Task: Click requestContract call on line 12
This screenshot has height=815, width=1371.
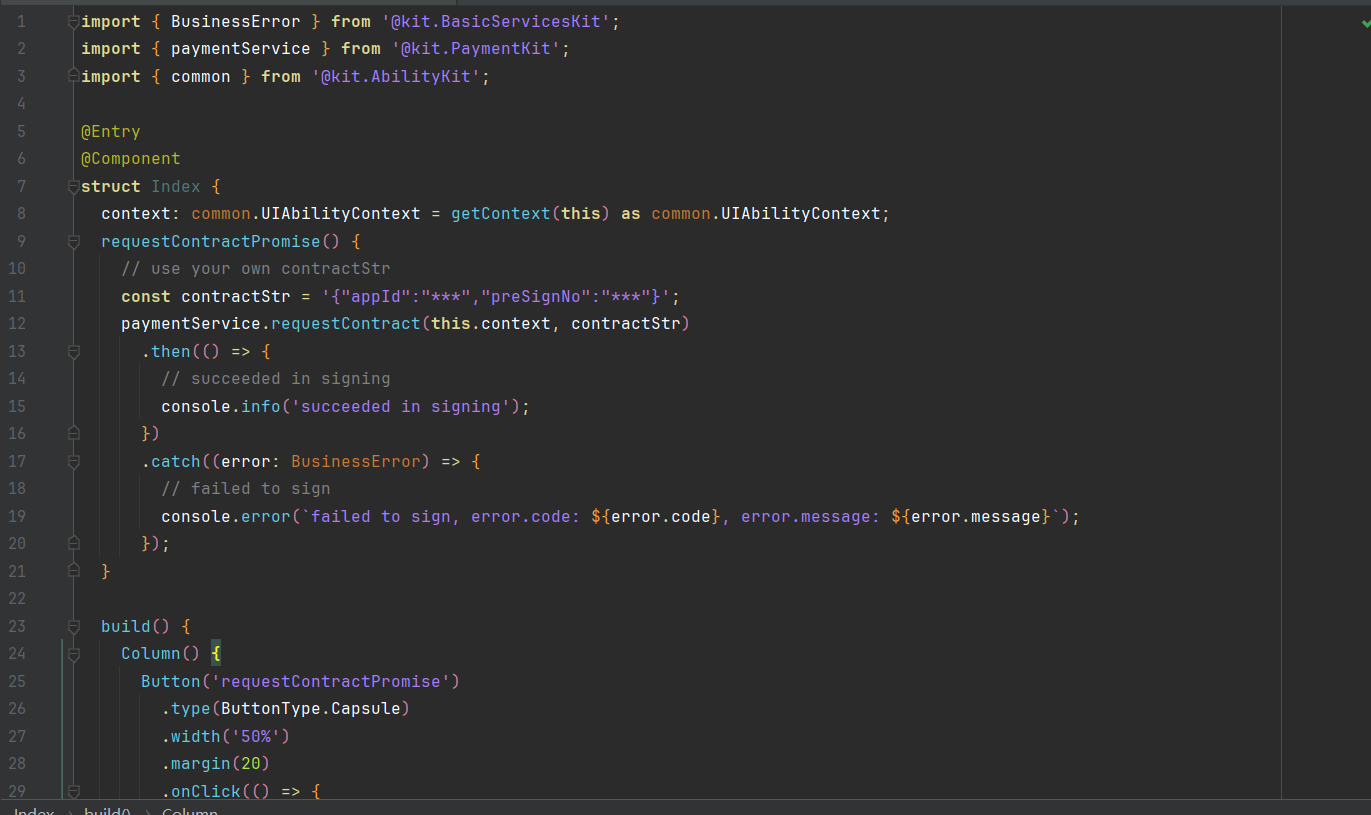Action: (346, 324)
